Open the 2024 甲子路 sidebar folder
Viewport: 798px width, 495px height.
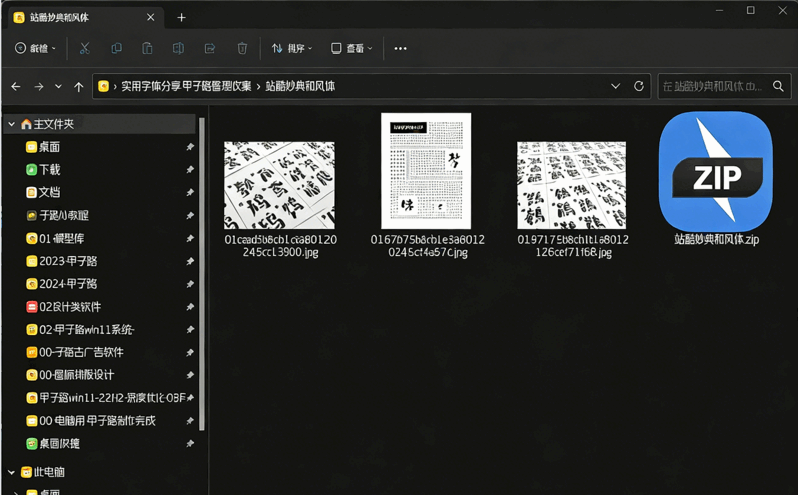click(62, 284)
